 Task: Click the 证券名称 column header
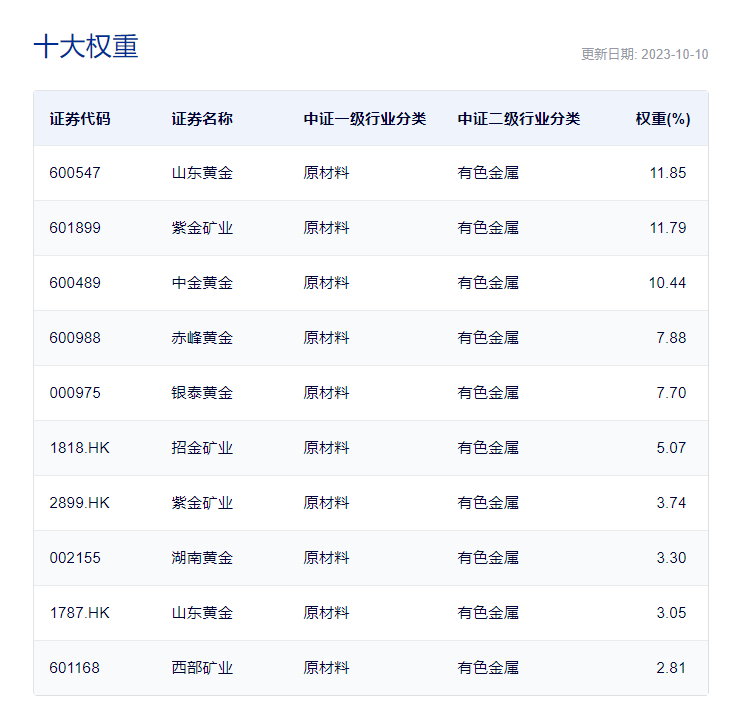[x=202, y=119]
